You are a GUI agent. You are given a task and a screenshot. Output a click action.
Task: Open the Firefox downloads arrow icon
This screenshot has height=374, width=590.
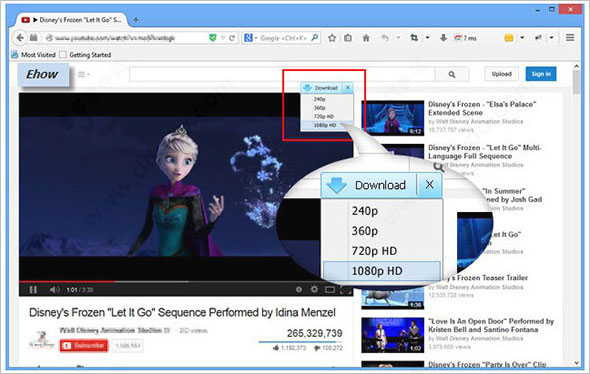[443, 38]
